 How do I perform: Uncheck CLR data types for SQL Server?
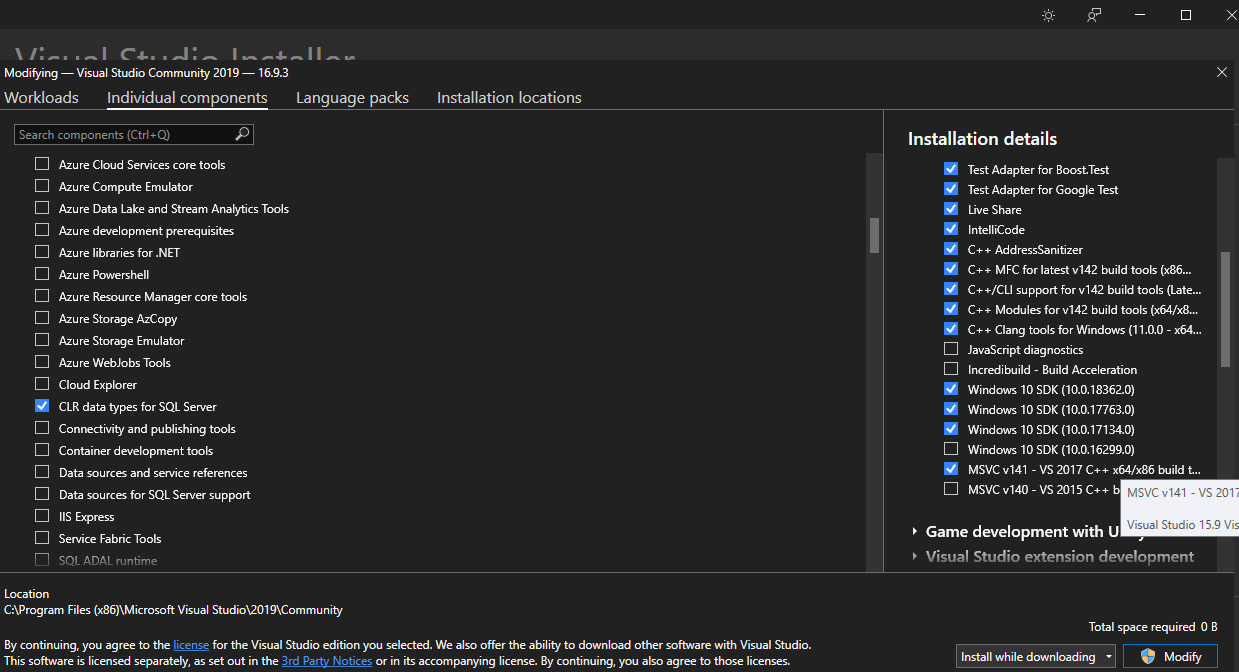[42, 406]
